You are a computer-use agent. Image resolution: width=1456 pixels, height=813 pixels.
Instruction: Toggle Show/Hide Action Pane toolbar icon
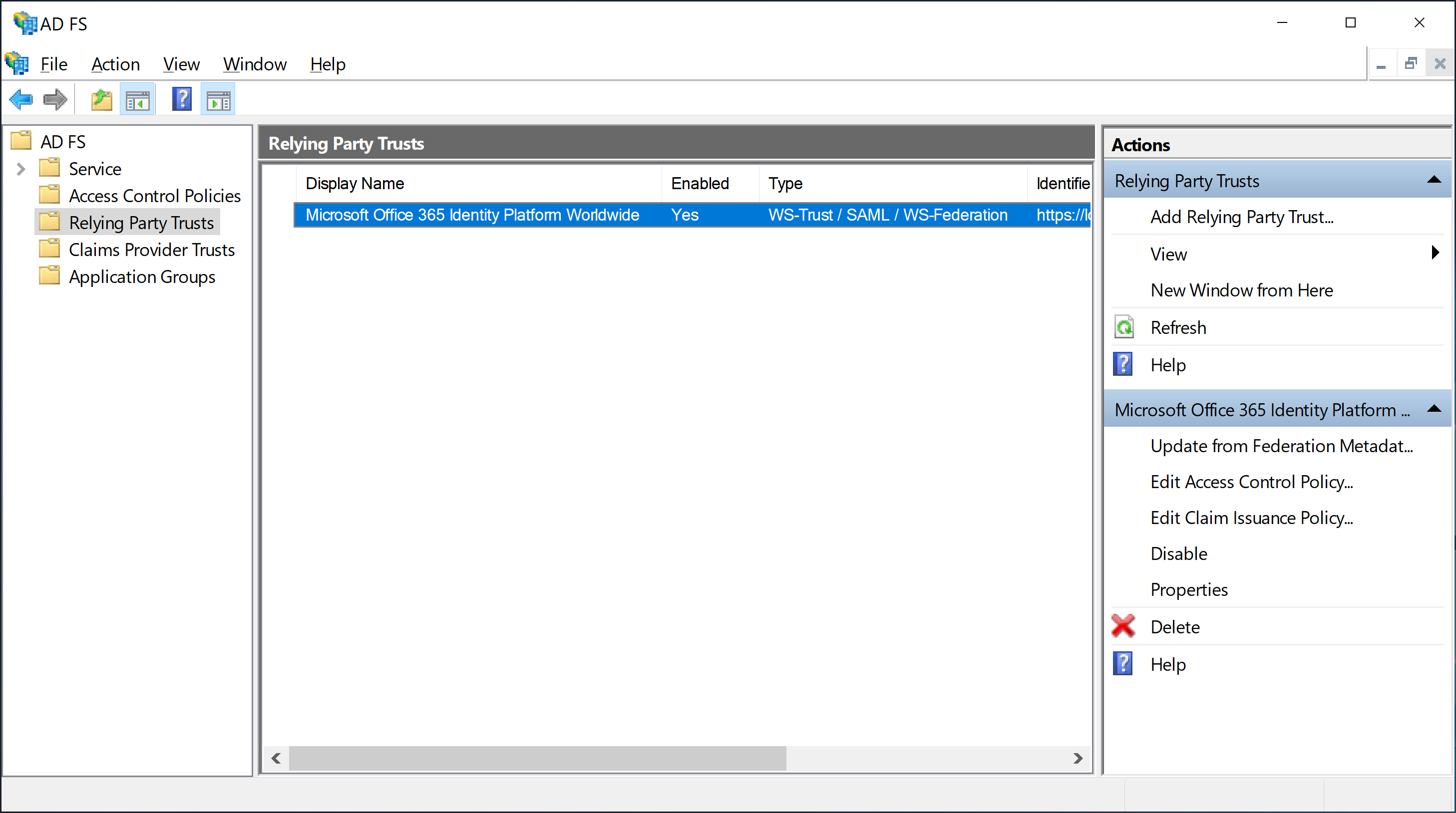pyautogui.click(x=218, y=100)
